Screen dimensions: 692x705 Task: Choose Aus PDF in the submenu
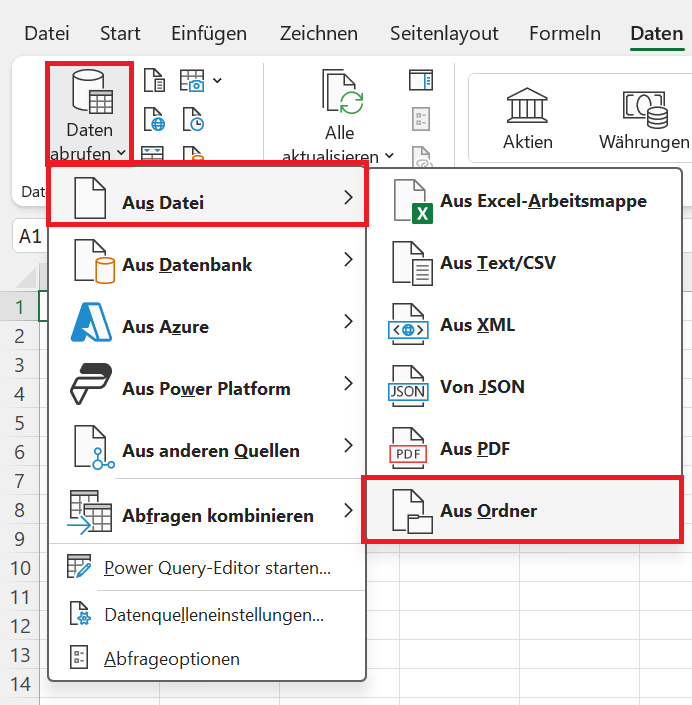pos(524,449)
